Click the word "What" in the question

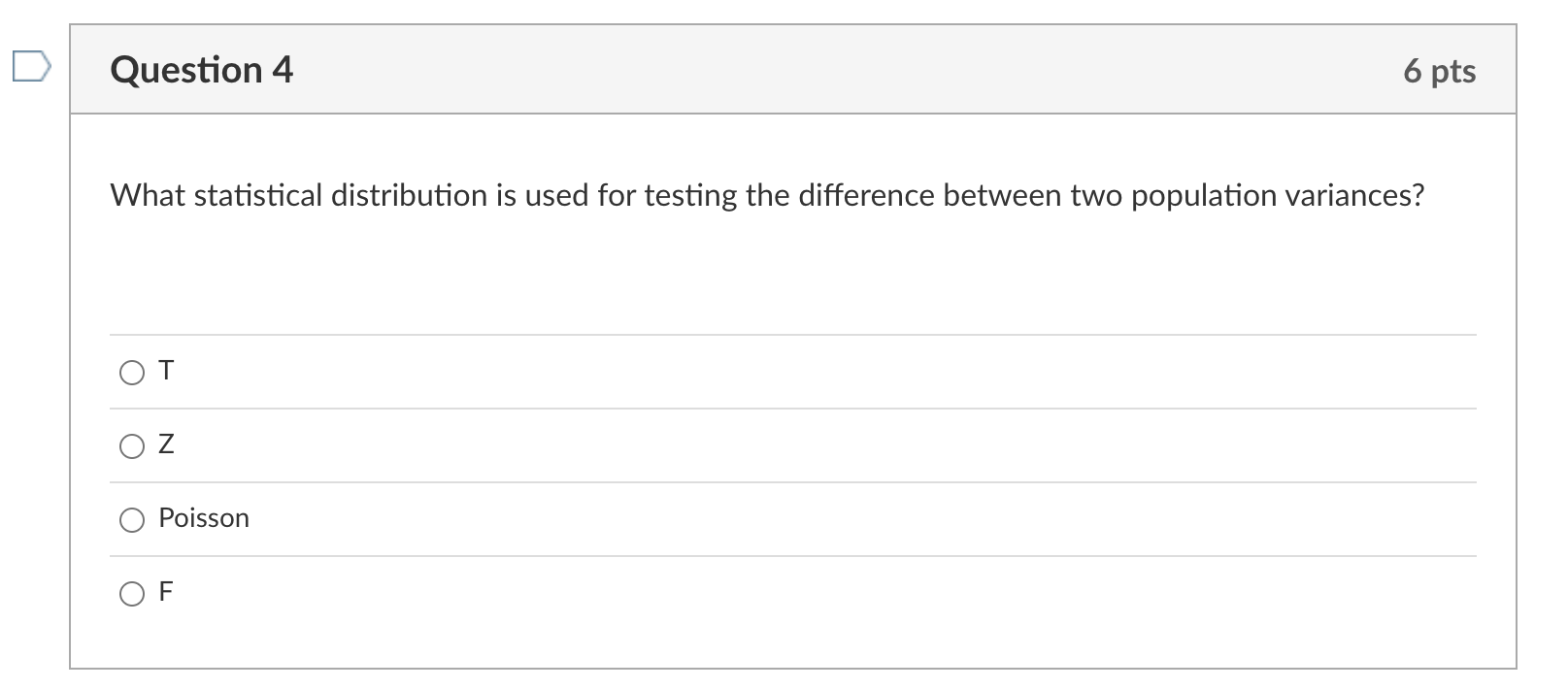148,196
